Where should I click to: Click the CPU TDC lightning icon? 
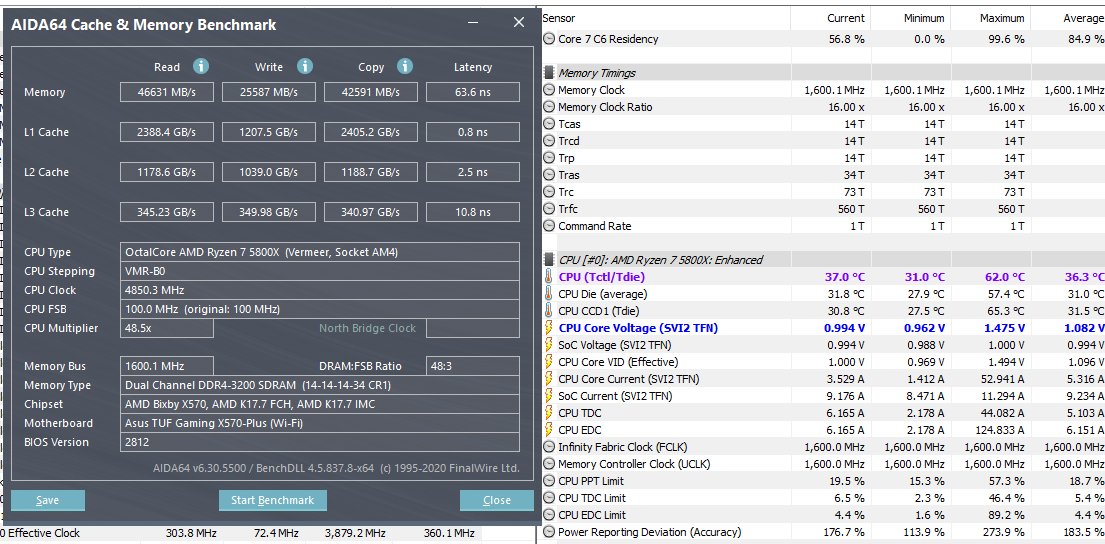coord(549,413)
